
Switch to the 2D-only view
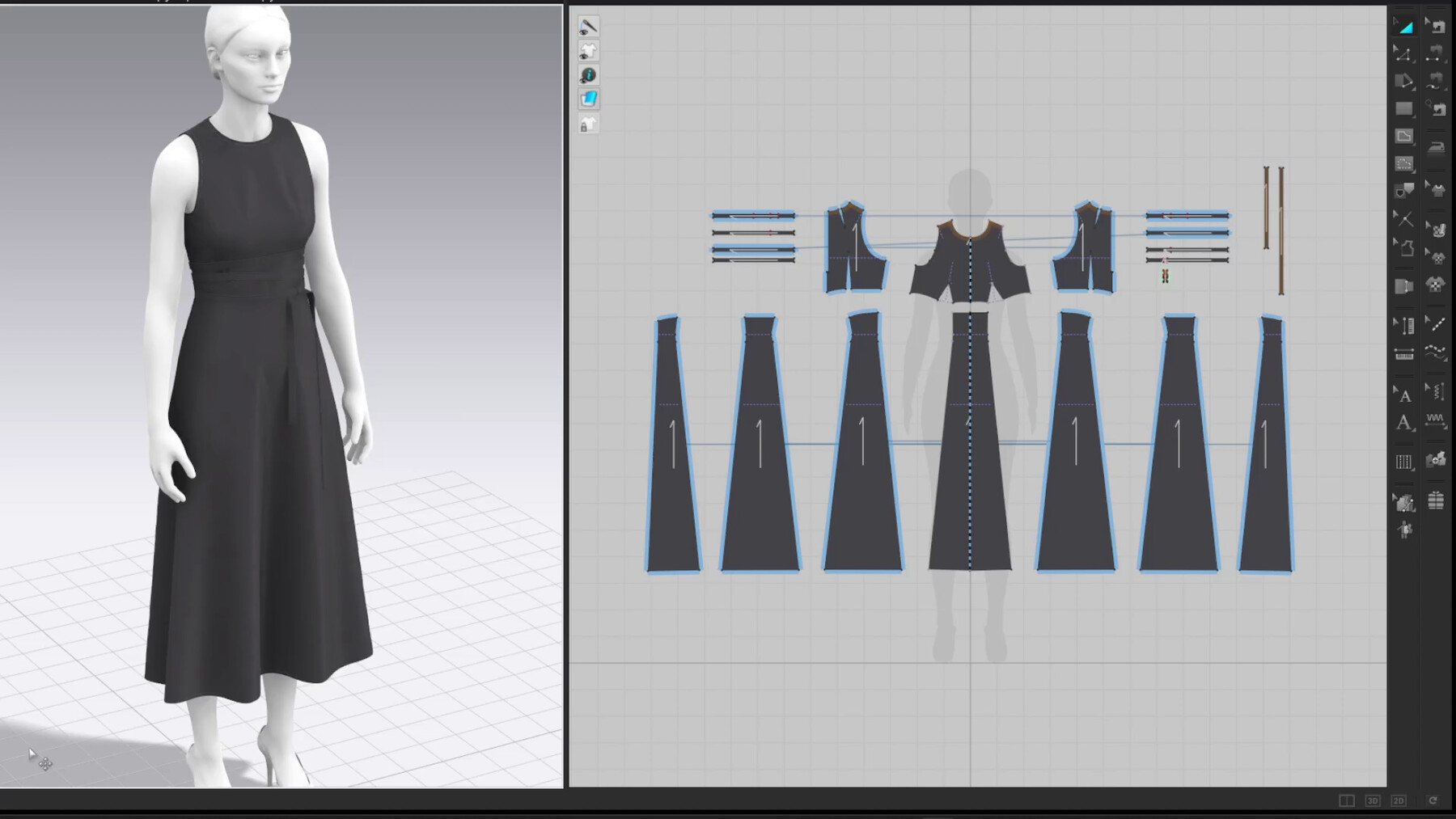(1399, 800)
